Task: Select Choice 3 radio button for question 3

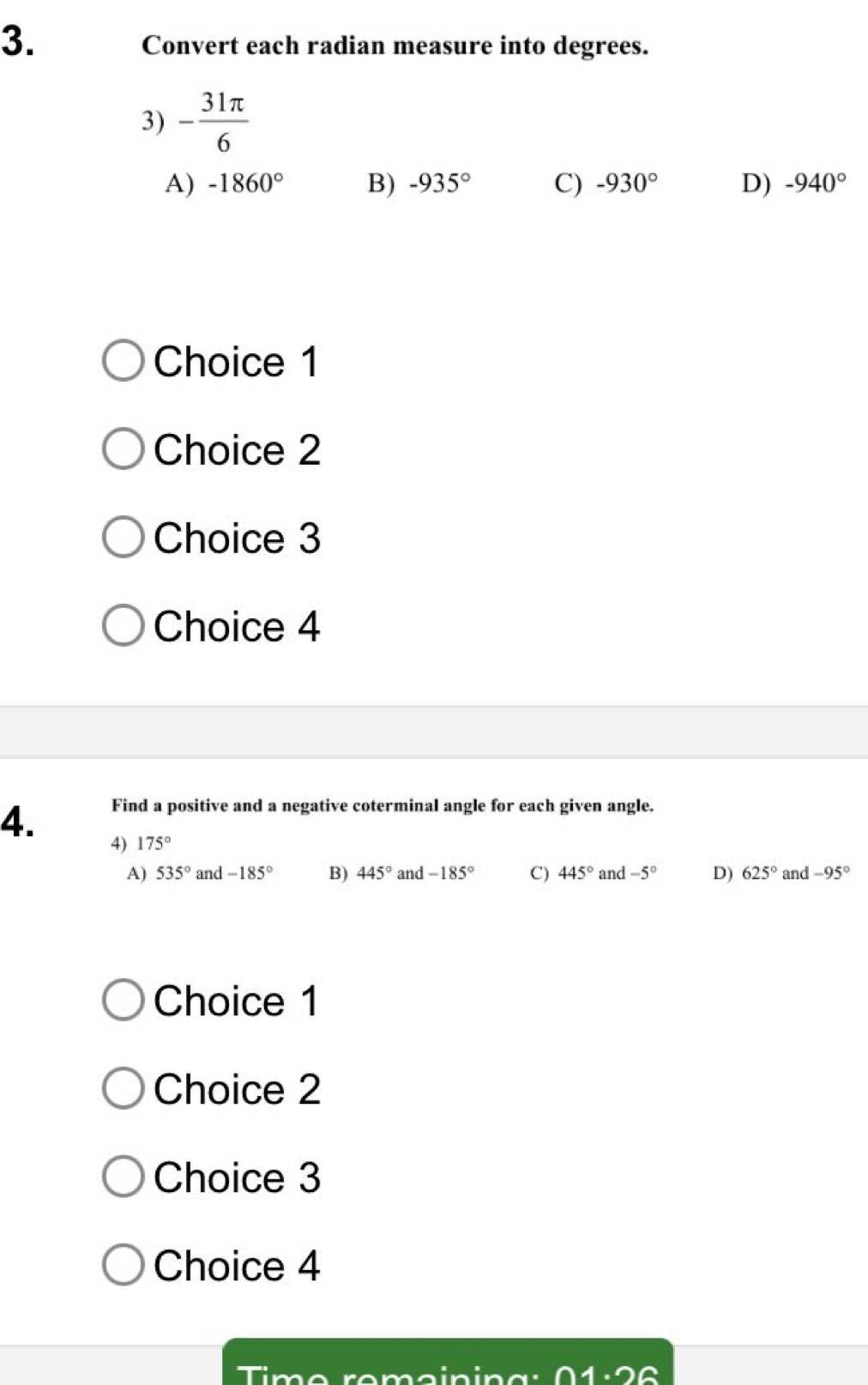Action: (123, 538)
